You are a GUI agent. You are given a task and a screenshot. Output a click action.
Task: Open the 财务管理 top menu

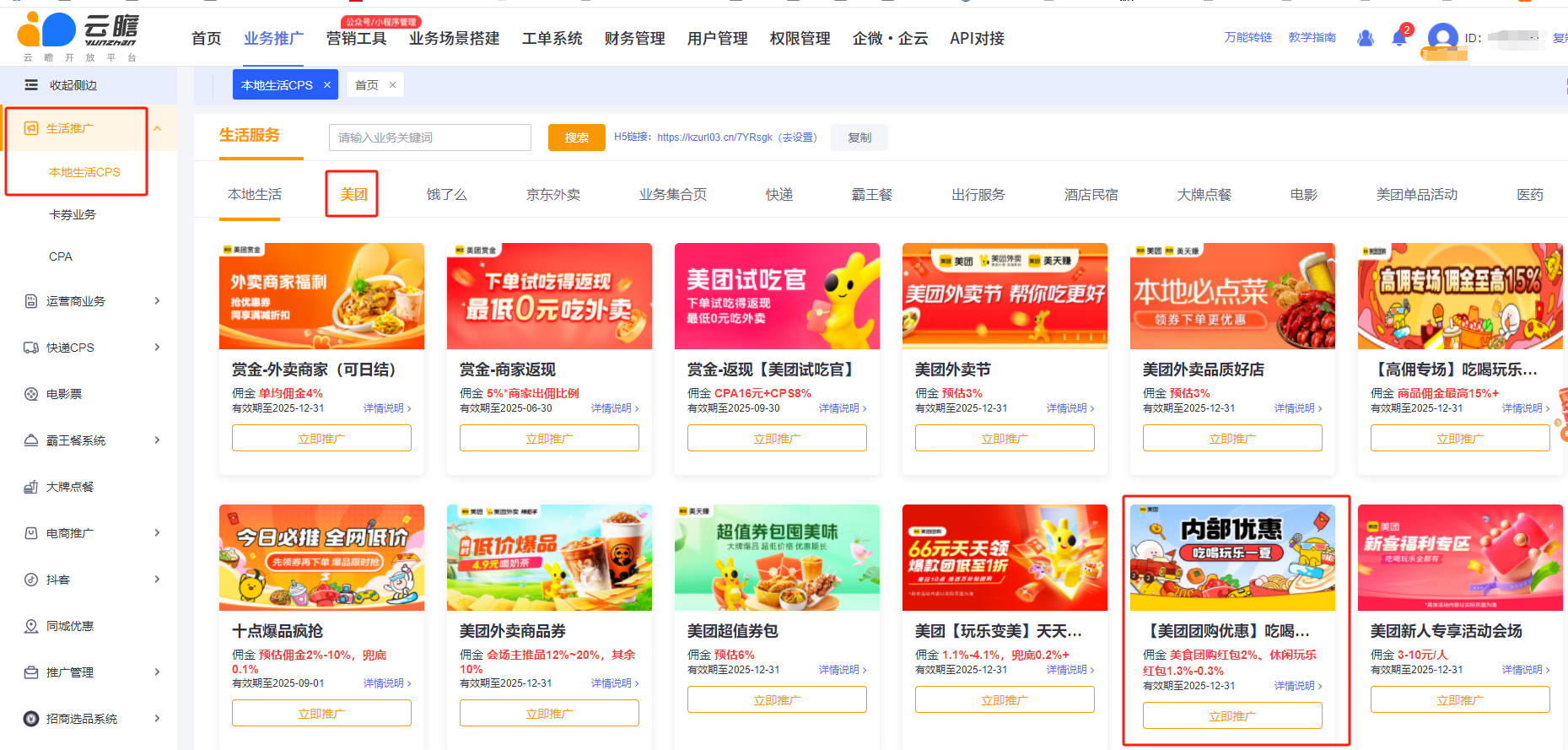pyautogui.click(x=635, y=38)
